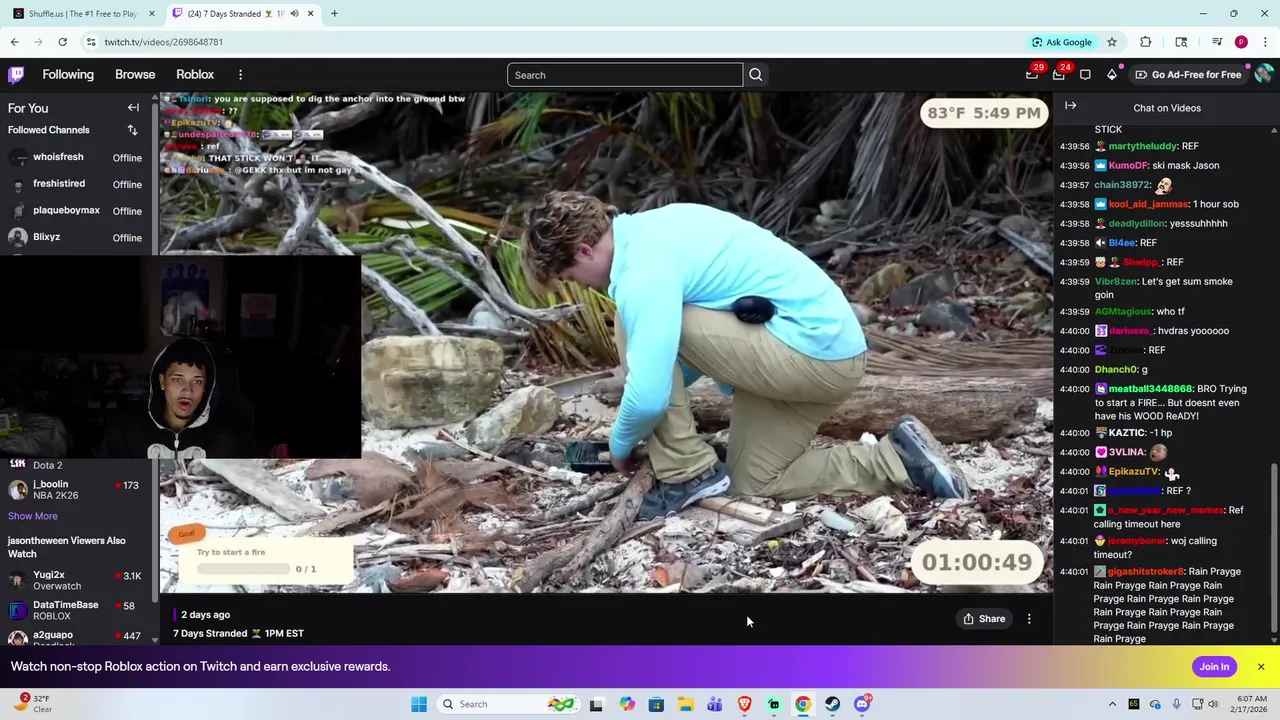Click Ask Google lens button
Screen dimensions: 1280x720
tap(1061, 42)
